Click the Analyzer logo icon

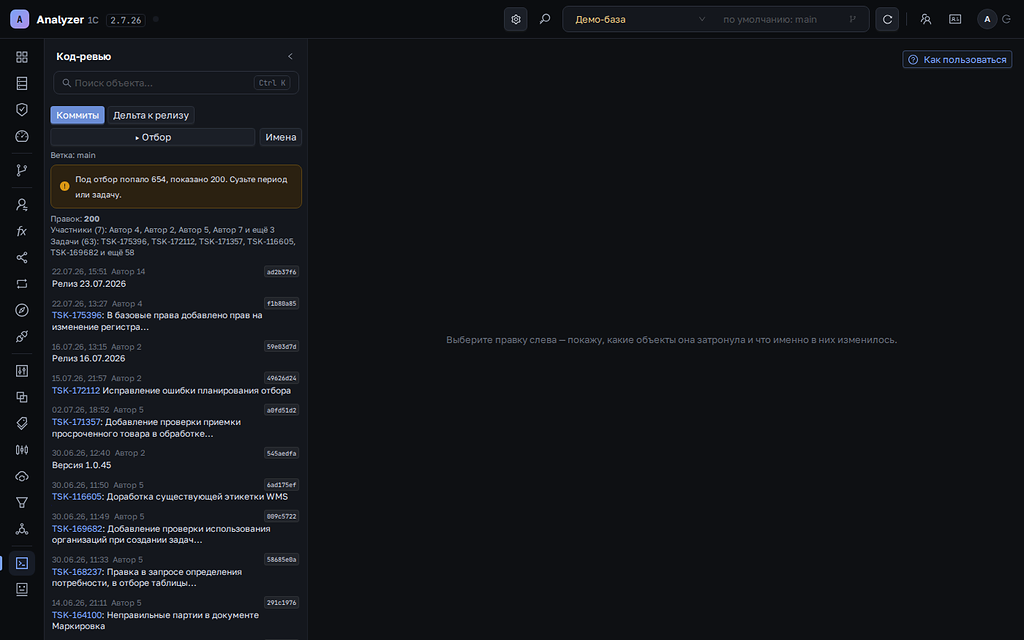tap(20, 19)
